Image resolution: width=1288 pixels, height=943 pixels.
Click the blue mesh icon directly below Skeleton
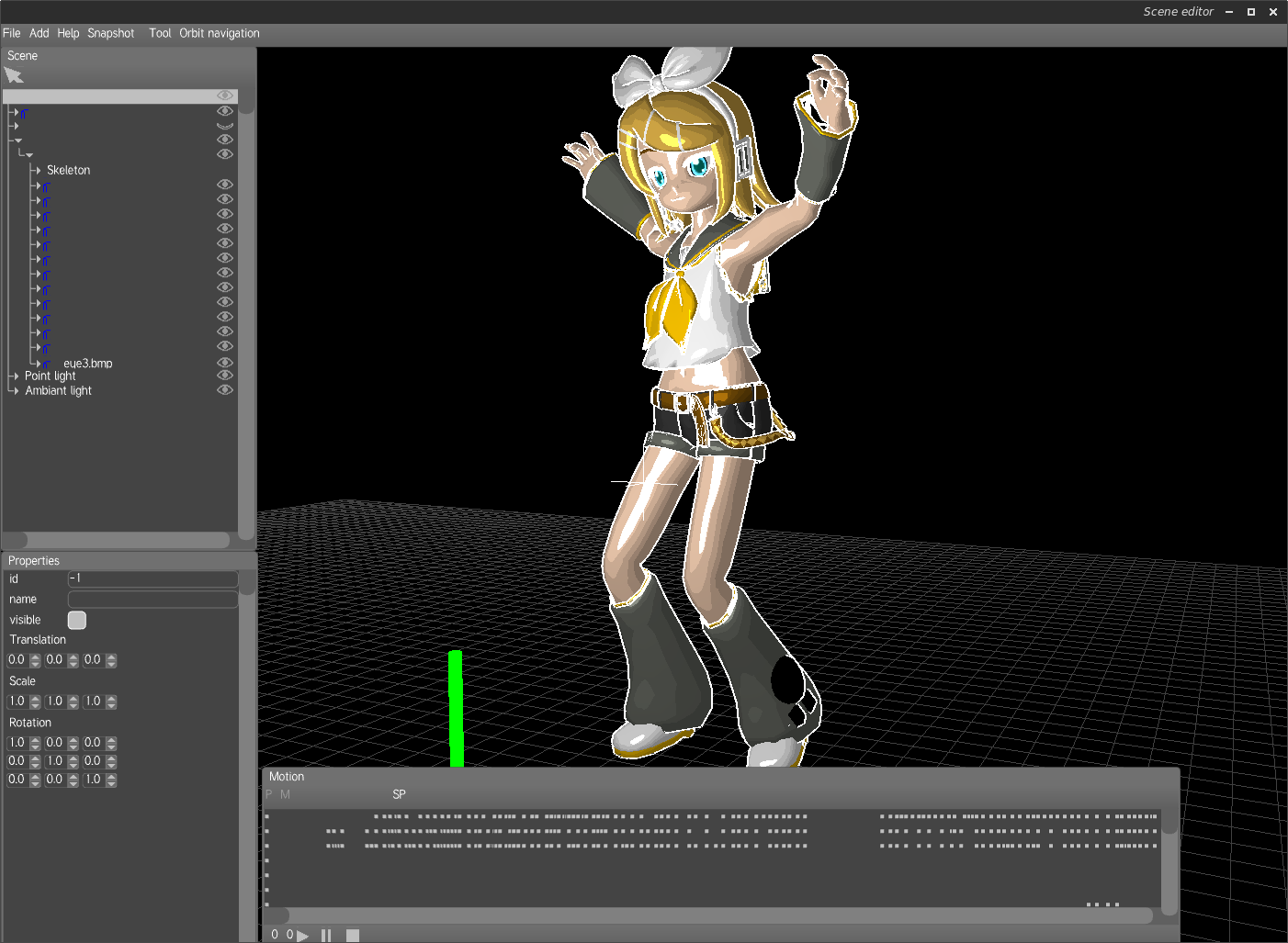[x=46, y=187]
